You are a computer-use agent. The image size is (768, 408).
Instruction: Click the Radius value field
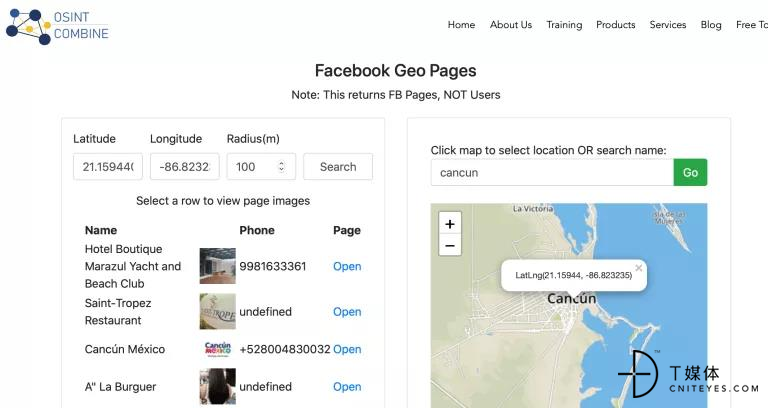261,167
